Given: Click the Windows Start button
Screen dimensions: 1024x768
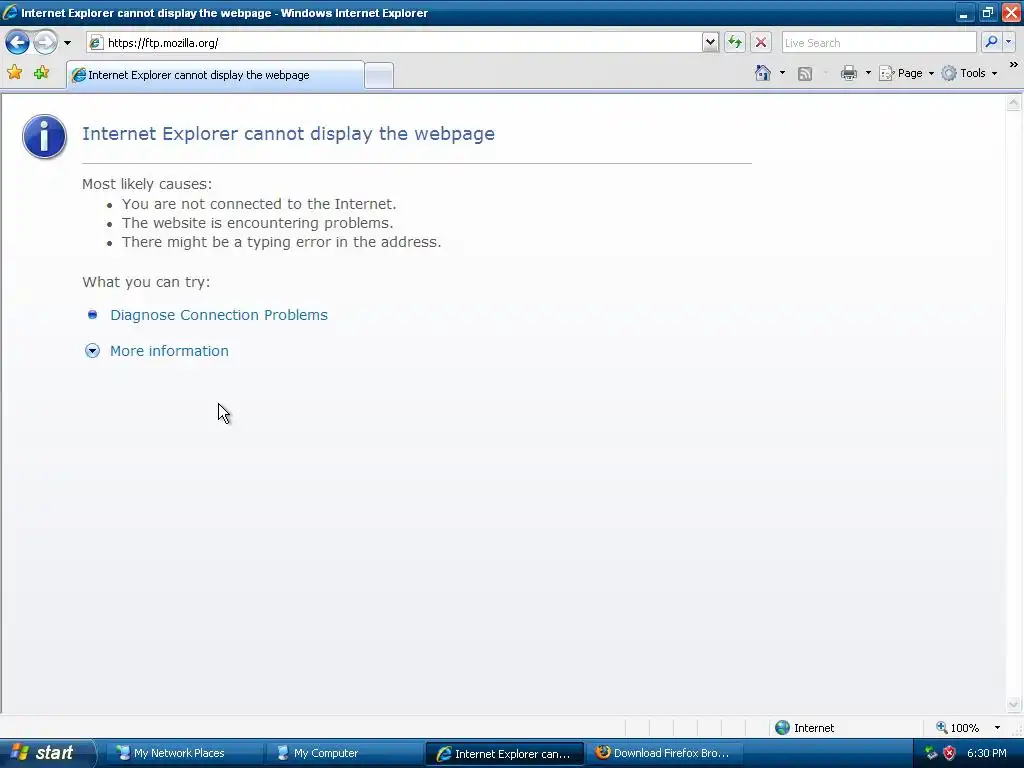Looking at the screenshot, I should (46, 753).
